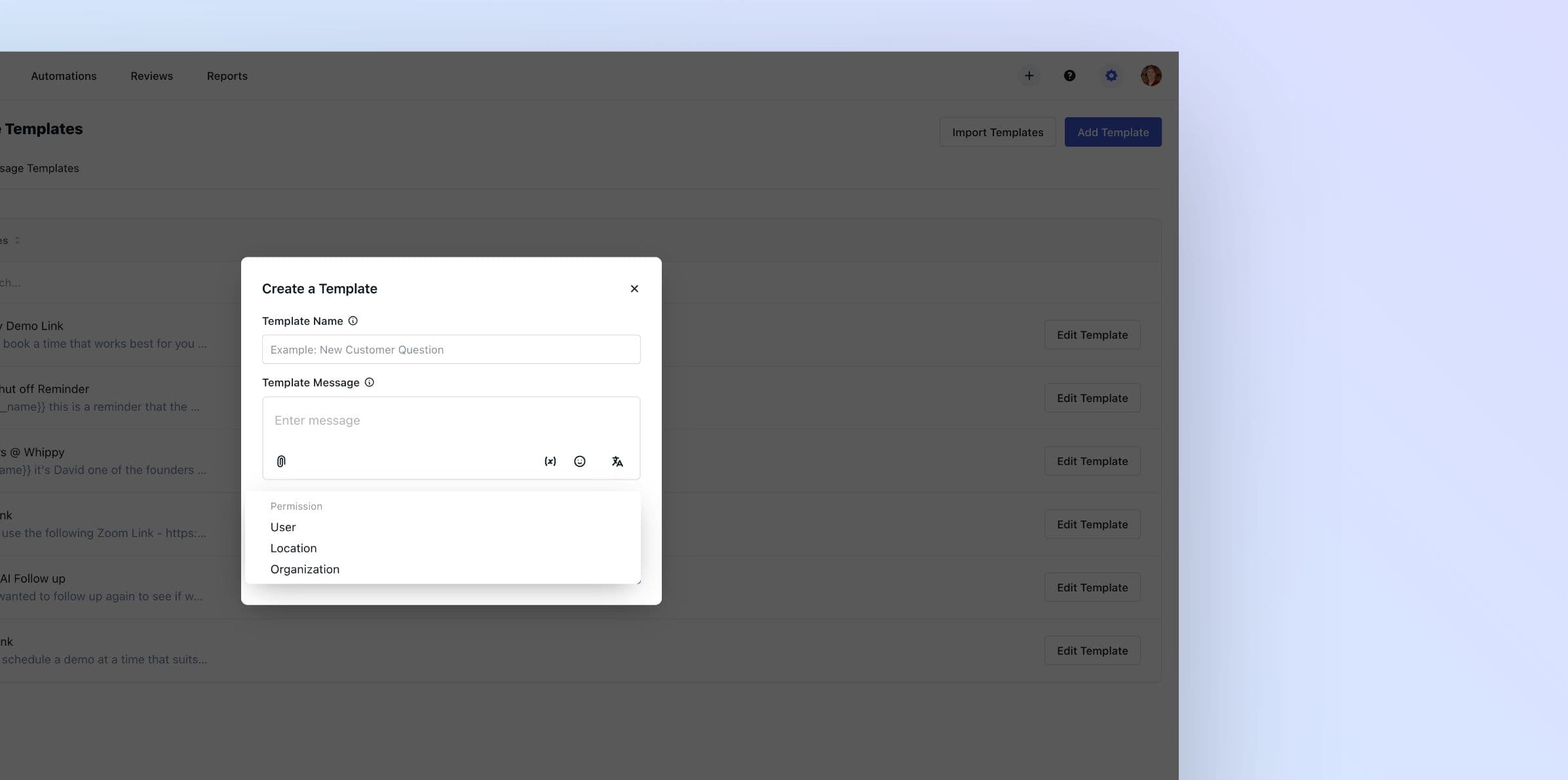Screen dimensions: 1568x780
Task: Click the Template Message info icon
Action: (x=370, y=382)
